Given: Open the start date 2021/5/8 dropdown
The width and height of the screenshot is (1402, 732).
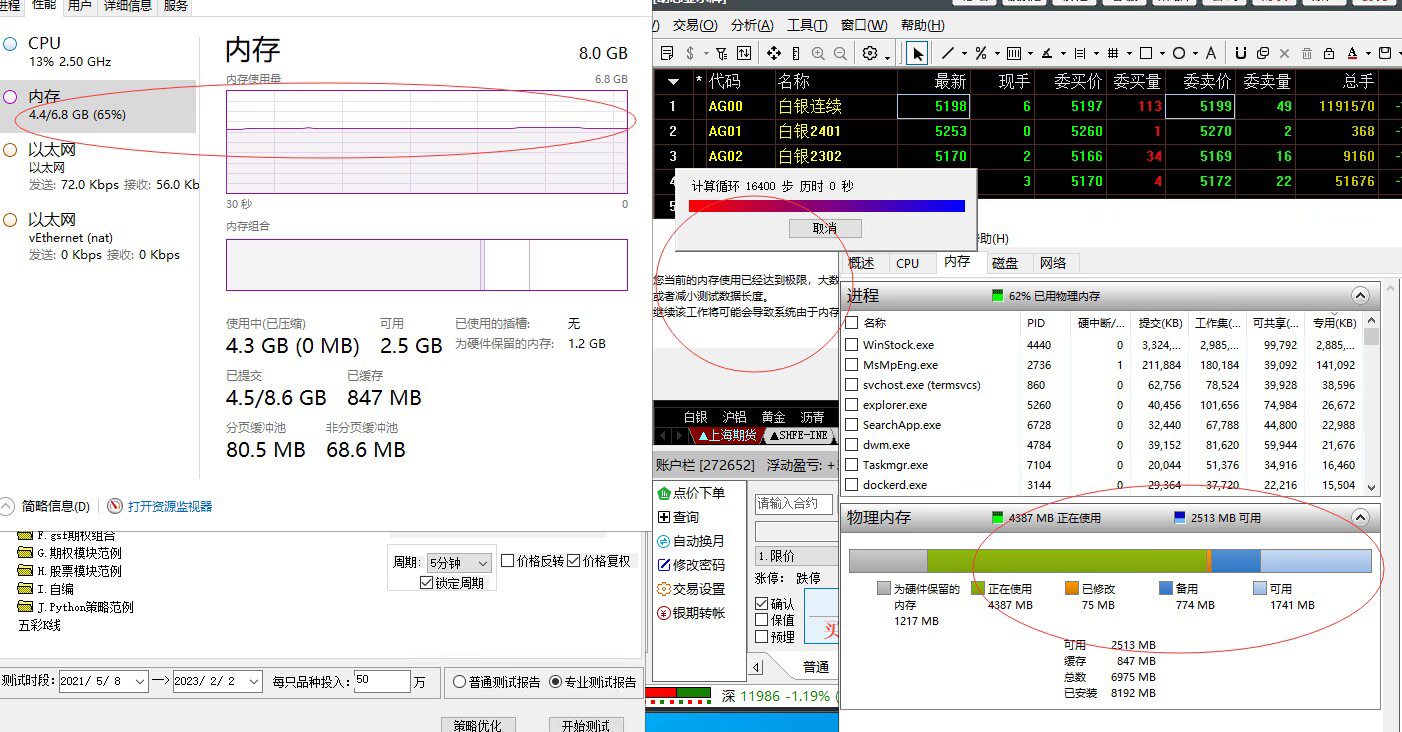Looking at the screenshot, I should point(140,681).
